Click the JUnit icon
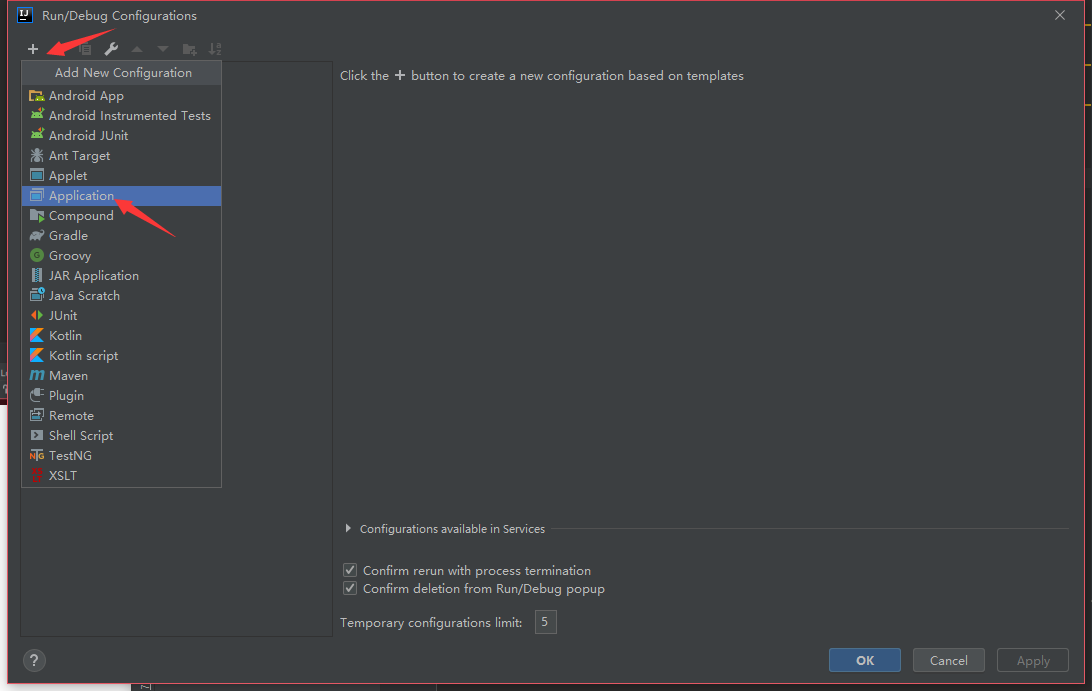The height and width of the screenshot is (691, 1092). tap(37, 315)
